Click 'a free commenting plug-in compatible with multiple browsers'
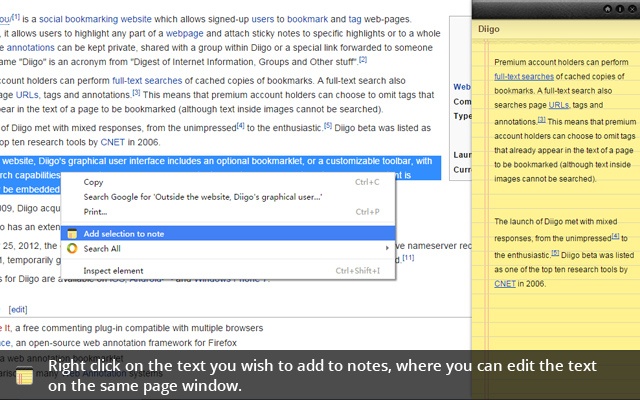Viewport: 640px width, 400px height. pyautogui.click(x=139, y=328)
